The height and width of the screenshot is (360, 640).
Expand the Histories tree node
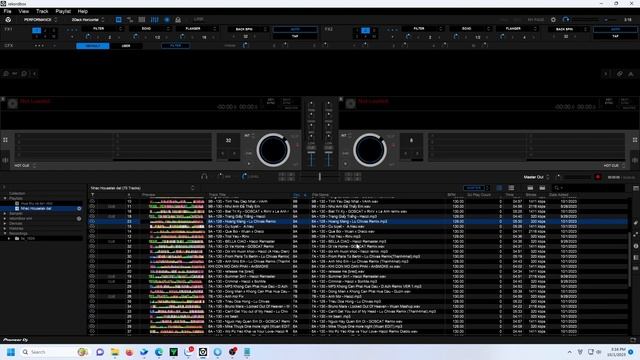[x=5, y=229]
